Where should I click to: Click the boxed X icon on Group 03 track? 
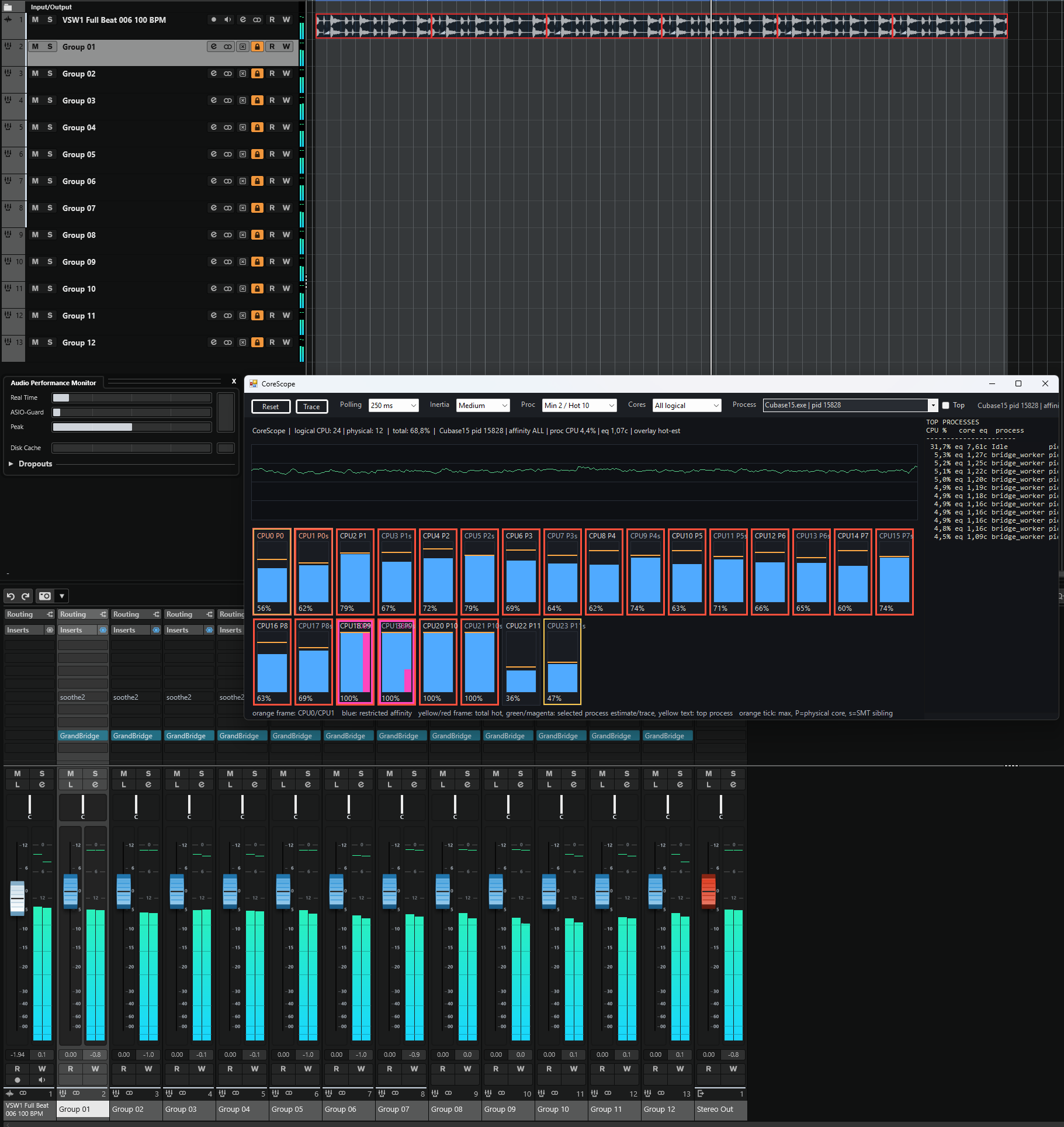click(x=242, y=101)
